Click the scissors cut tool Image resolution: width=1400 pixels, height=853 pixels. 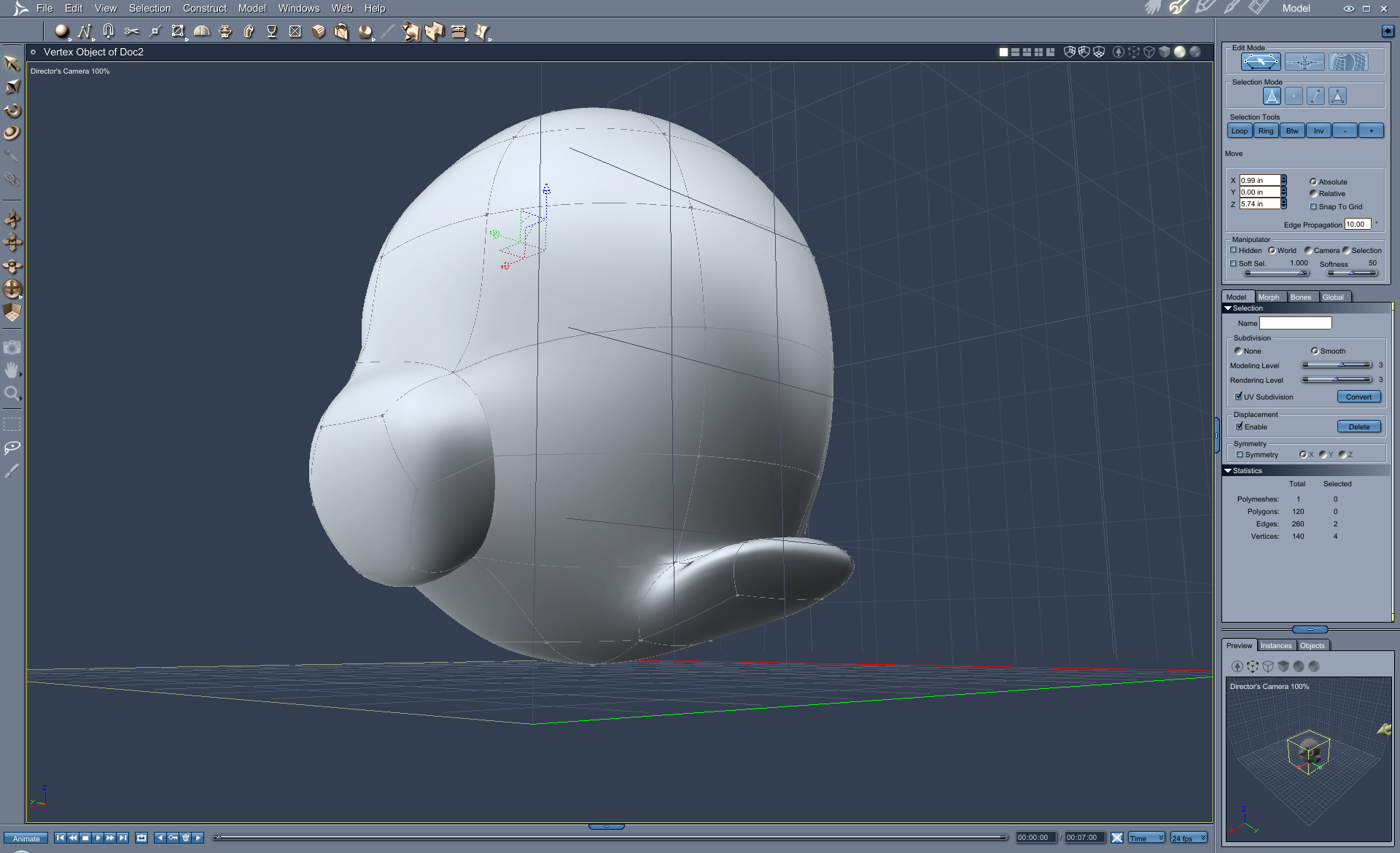pos(131,31)
